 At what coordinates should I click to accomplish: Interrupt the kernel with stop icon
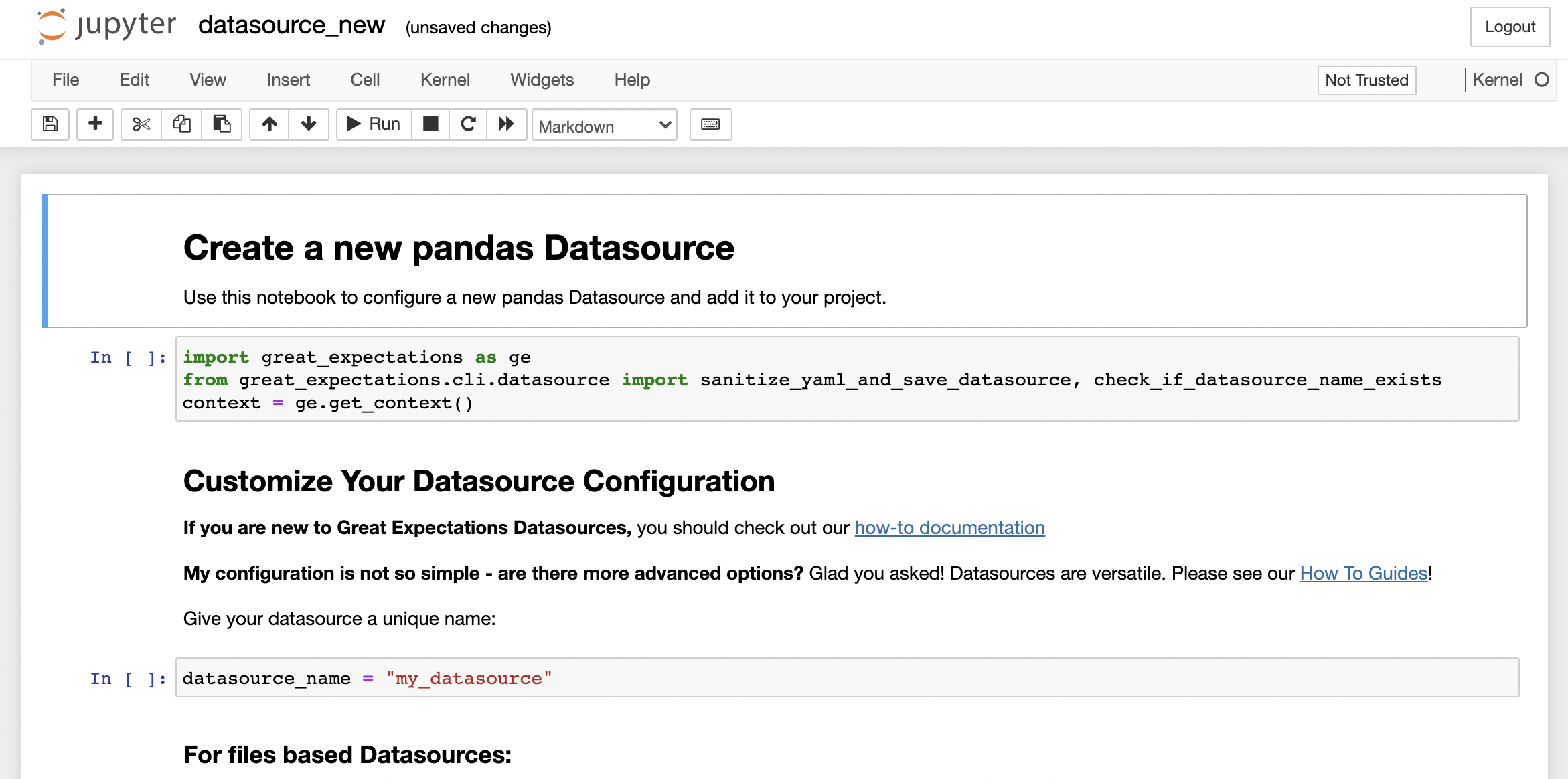pos(430,124)
